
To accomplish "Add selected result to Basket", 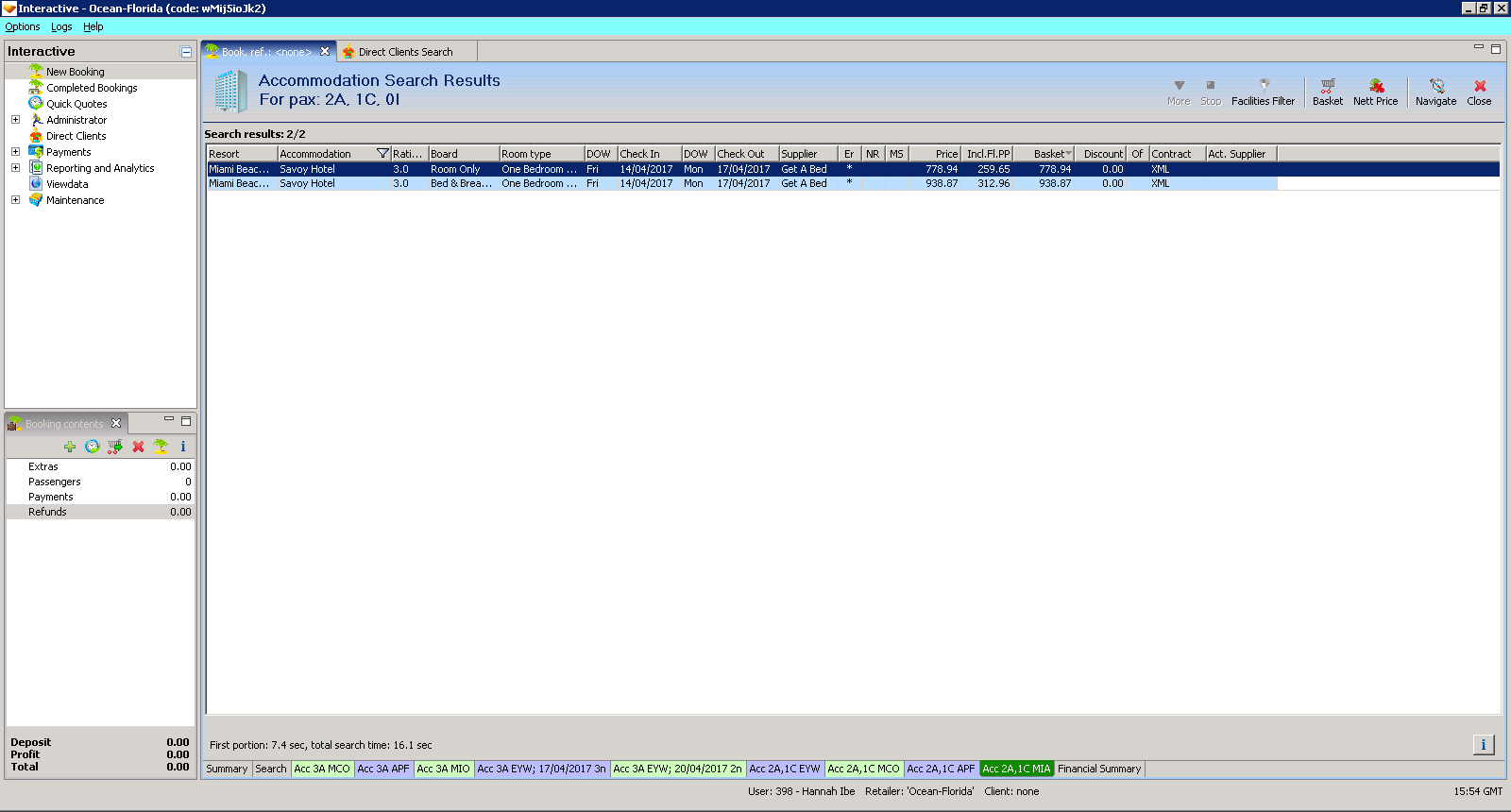I will (x=1327, y=92).
